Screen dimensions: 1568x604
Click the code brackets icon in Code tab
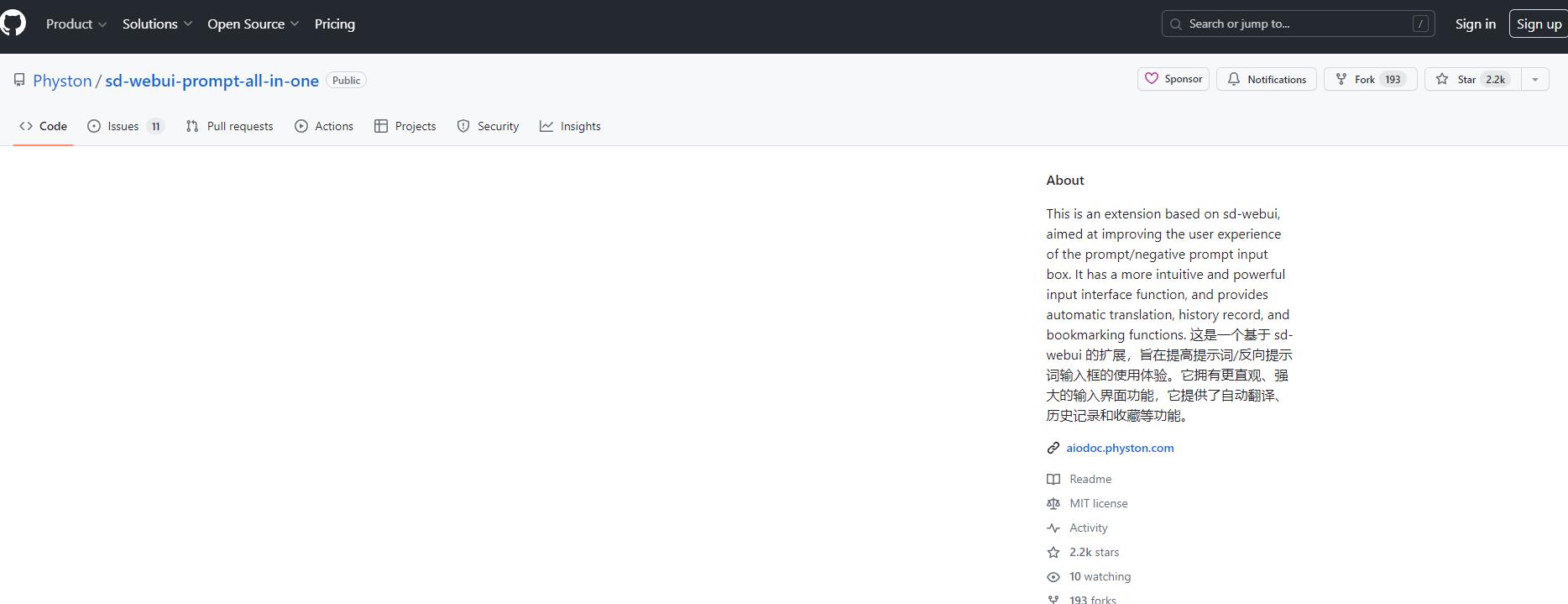pos(26,126)
